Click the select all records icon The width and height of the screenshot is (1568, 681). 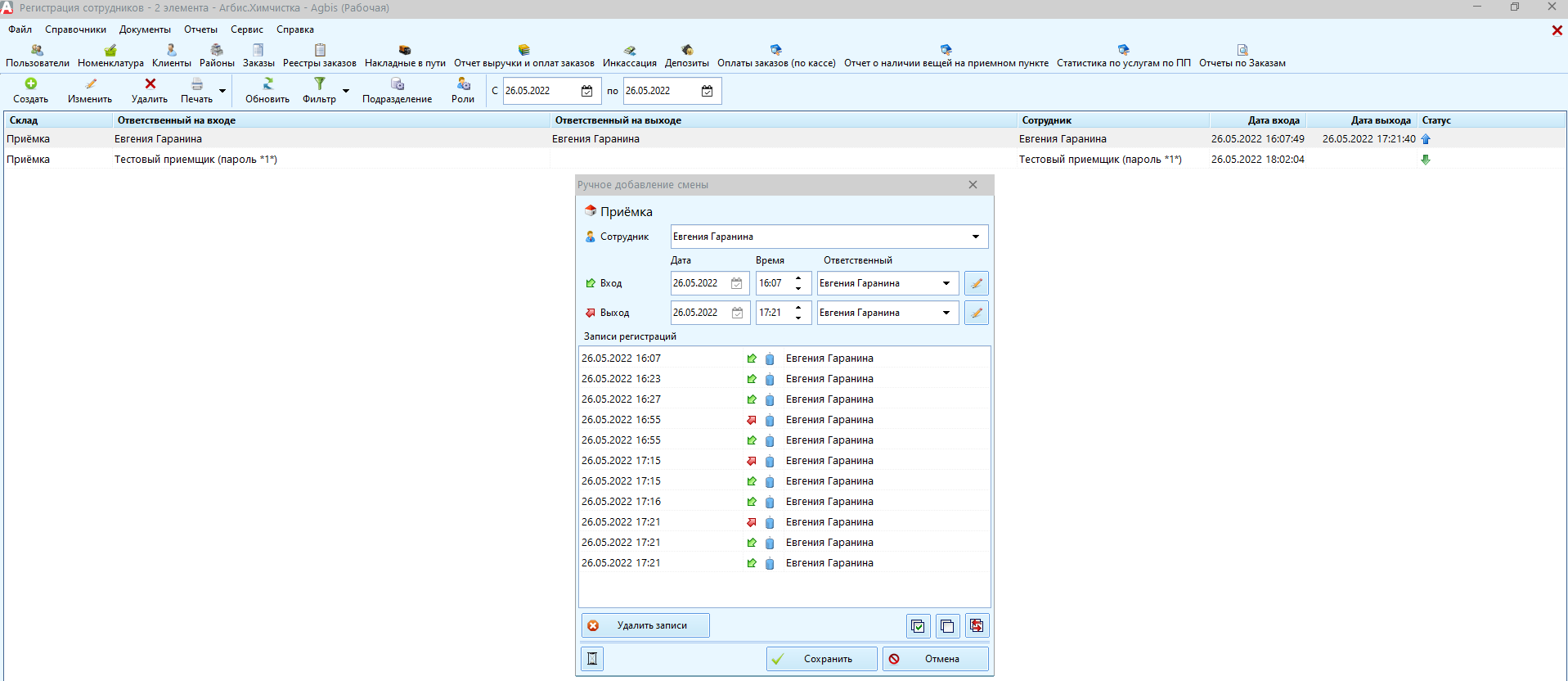tap(919, 626)
